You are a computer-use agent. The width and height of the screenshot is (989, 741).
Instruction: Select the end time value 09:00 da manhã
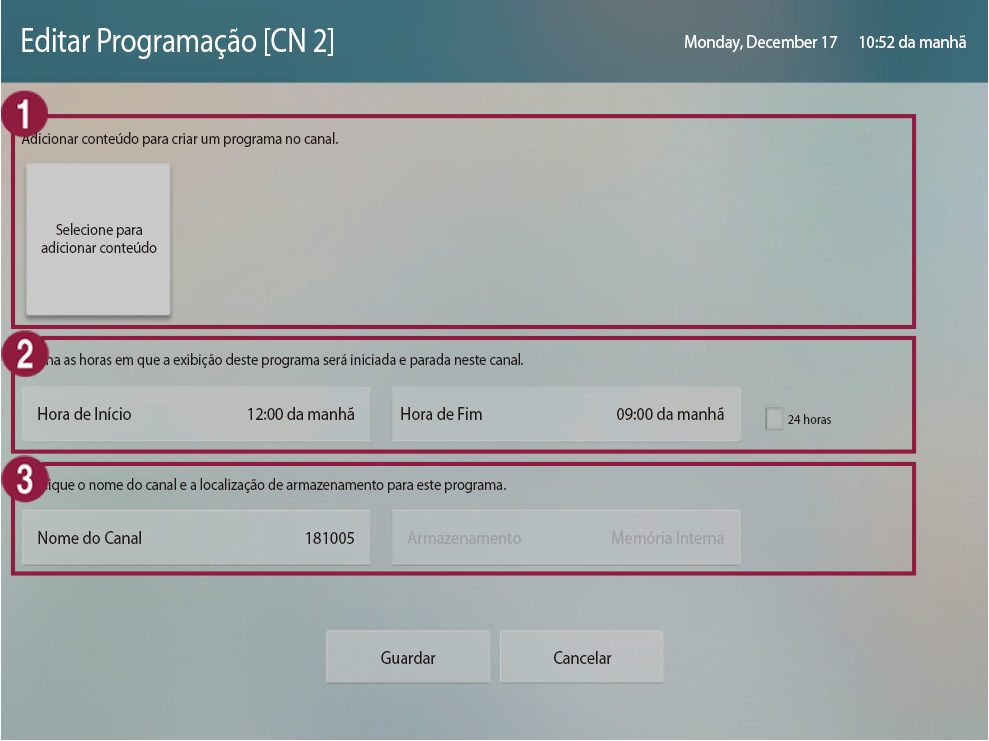[x=670, y=414]
